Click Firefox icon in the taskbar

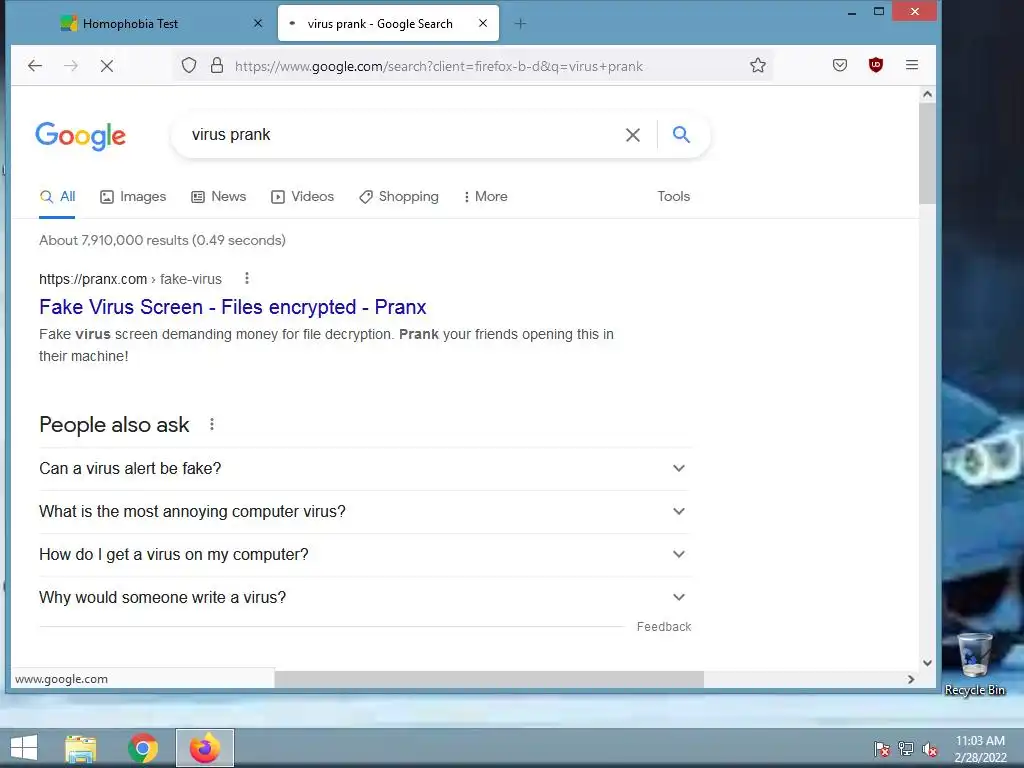click(x=204, y=748)
